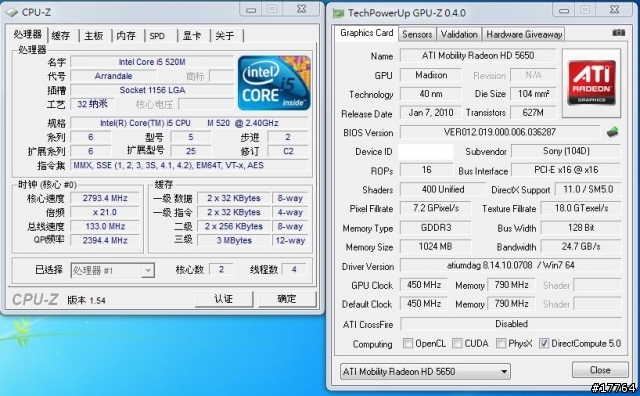Click the ATI Radeon logo in GPU-Z
The width and height of the screenshot is (640, 396).
pyautogui.click(x=591, y=83)
